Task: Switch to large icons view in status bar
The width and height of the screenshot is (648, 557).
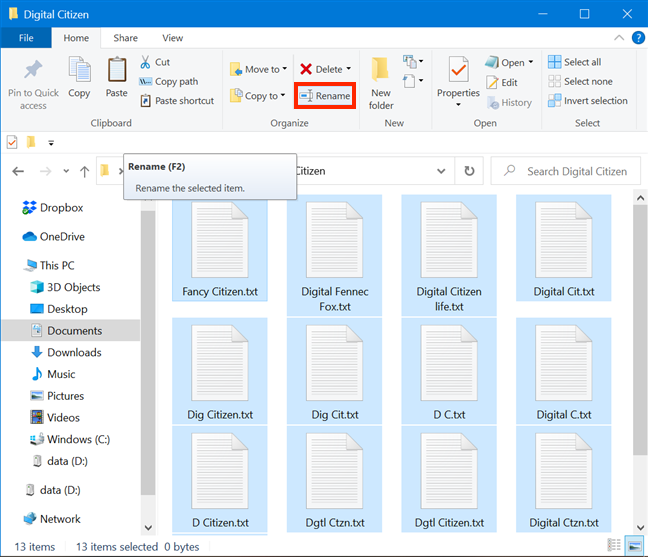Action: (x=634, y=545)
